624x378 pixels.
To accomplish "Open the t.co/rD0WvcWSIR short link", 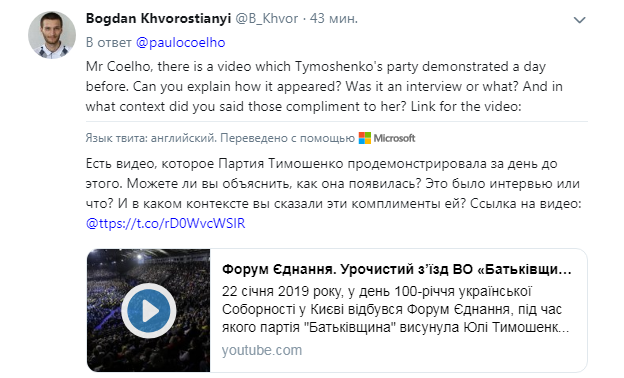I will 166,223.
